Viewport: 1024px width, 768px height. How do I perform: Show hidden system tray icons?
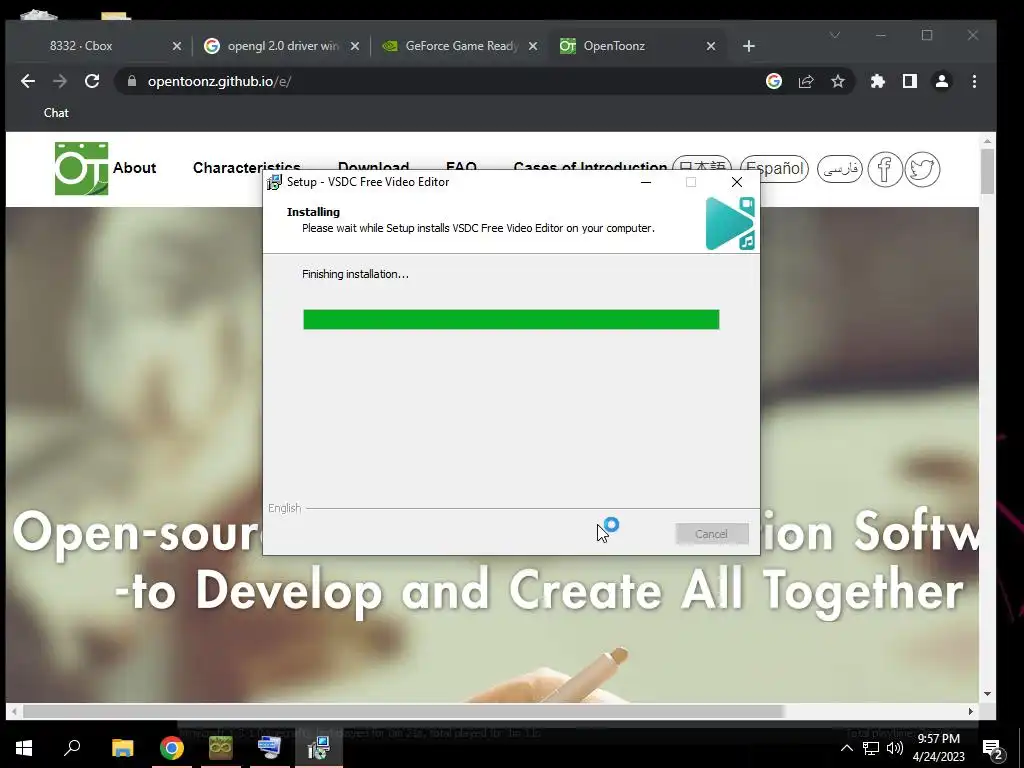(846, 748)
